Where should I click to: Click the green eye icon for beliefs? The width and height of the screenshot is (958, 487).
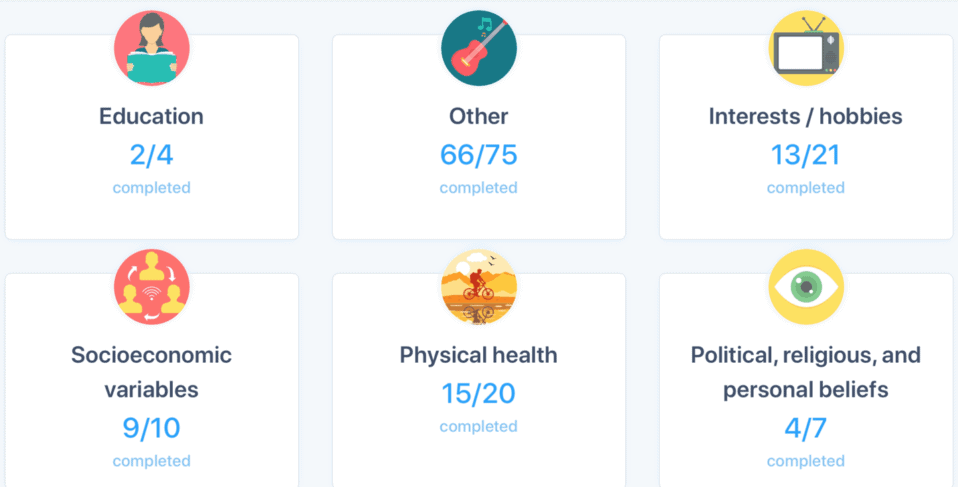point(806,287)
